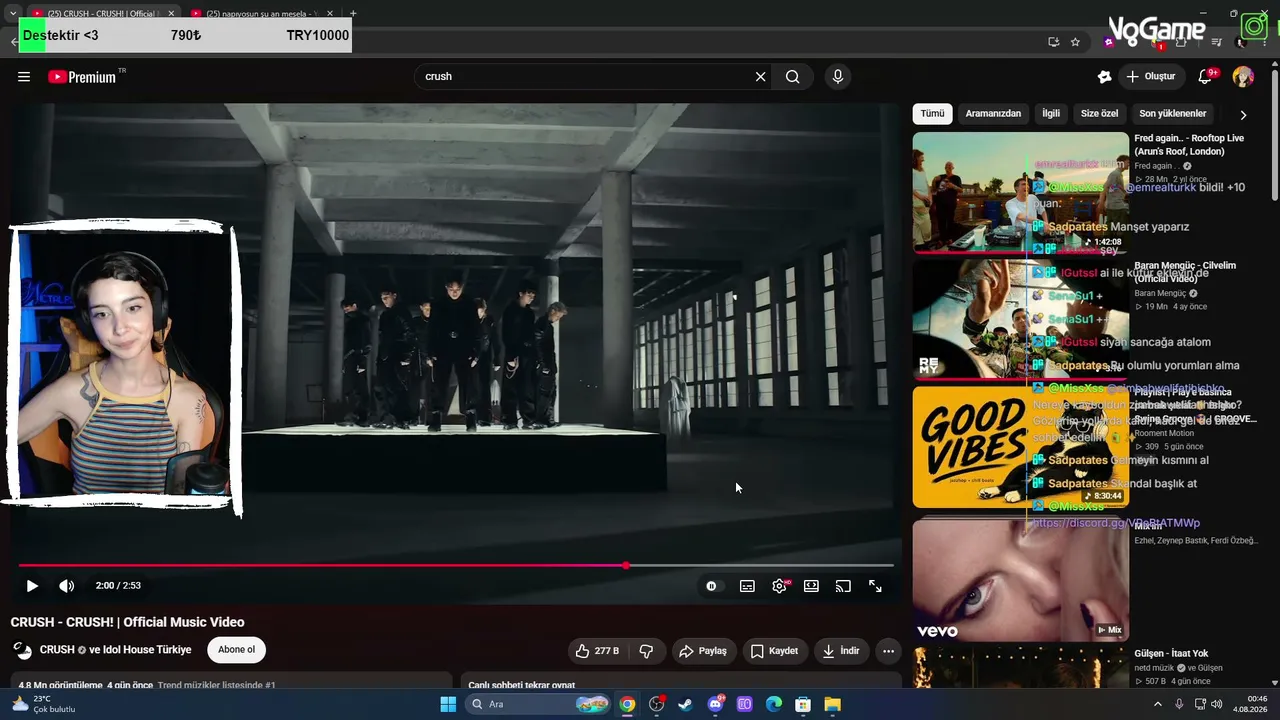This screenshot has width=1280, height=720.
Task: Open the YouTube notifications bell
Action: click(x=1206, y=77)
